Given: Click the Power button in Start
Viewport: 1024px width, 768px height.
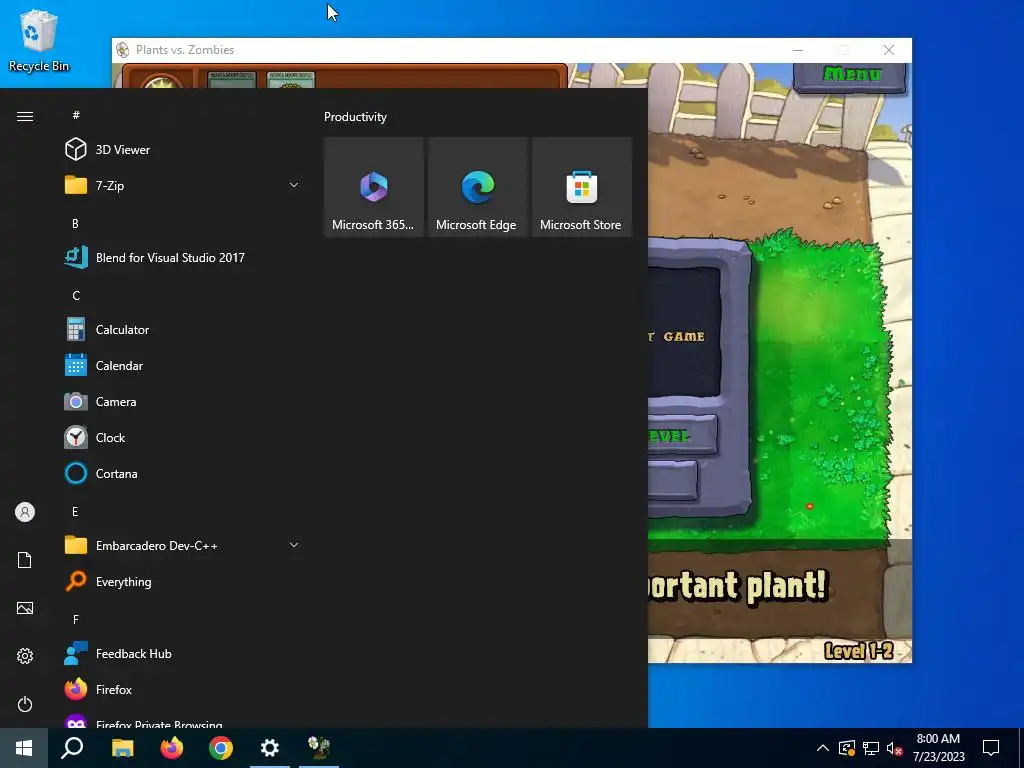Looking at the screenshot, I should [x=25, y=704].
